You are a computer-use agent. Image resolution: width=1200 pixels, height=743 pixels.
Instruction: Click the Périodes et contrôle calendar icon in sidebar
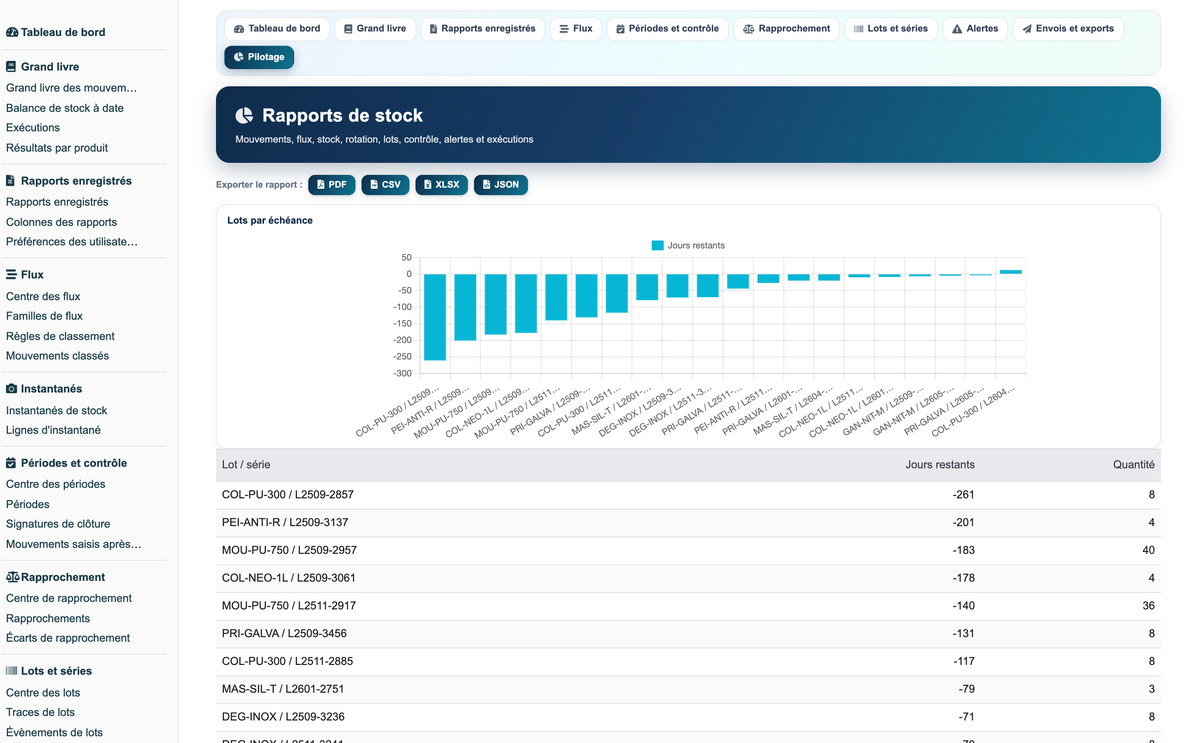(11, 463)
